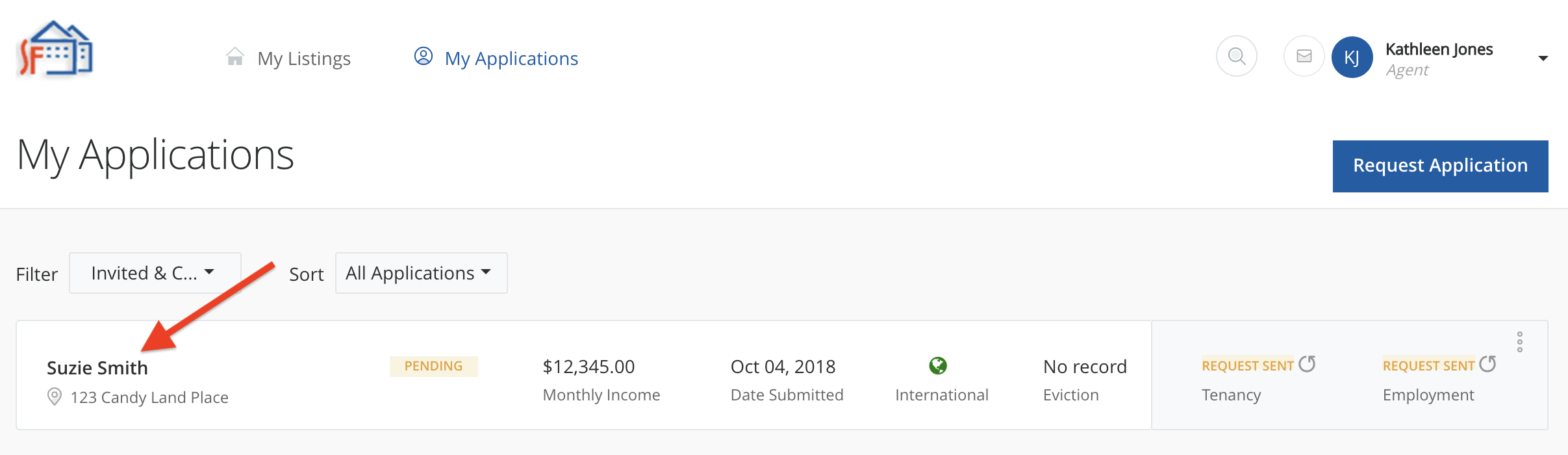
Task: Click the location pin beside the address
Action: tap(55, 396)
